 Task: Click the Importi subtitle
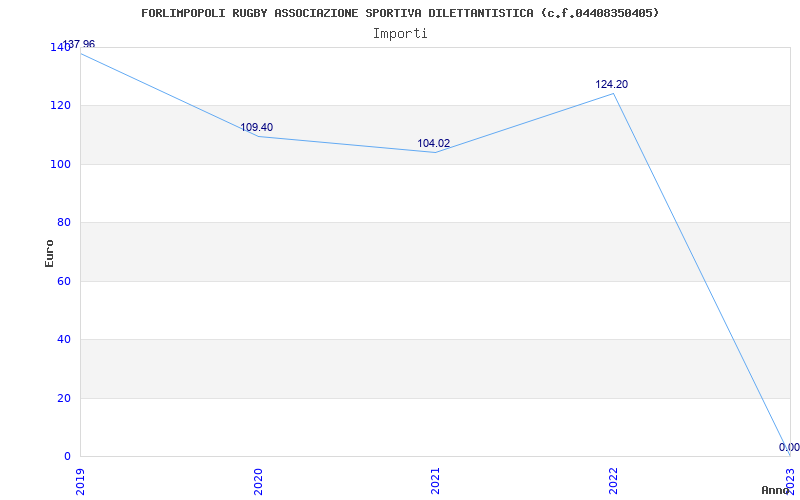click(400, 34)
